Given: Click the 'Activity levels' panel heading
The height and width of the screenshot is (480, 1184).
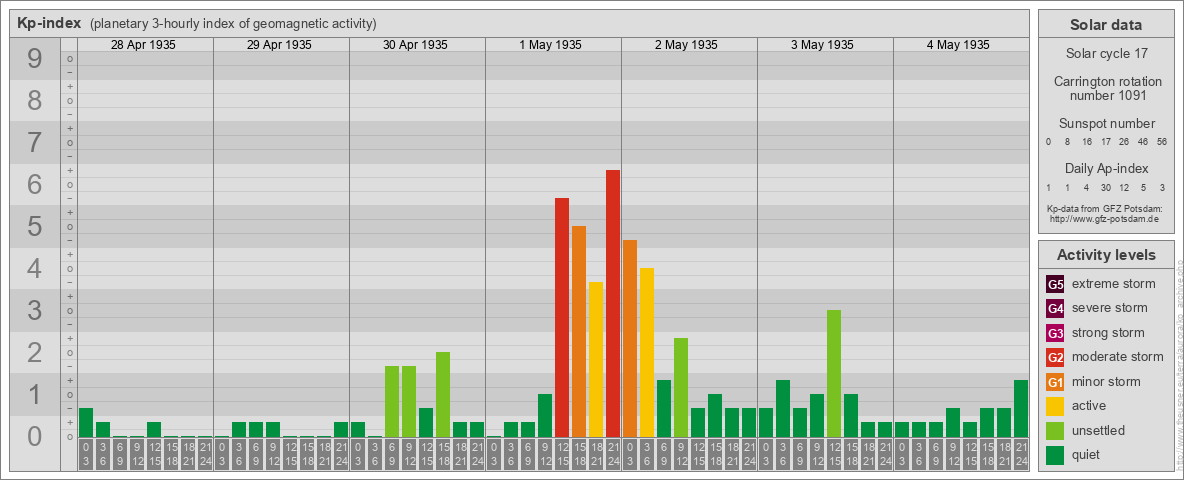Looking at the screenshot, I should pos(1106,255).
